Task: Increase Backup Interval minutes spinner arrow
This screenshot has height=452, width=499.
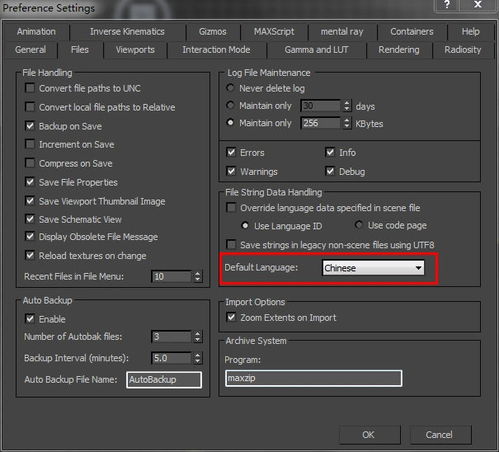Action: 198,355
